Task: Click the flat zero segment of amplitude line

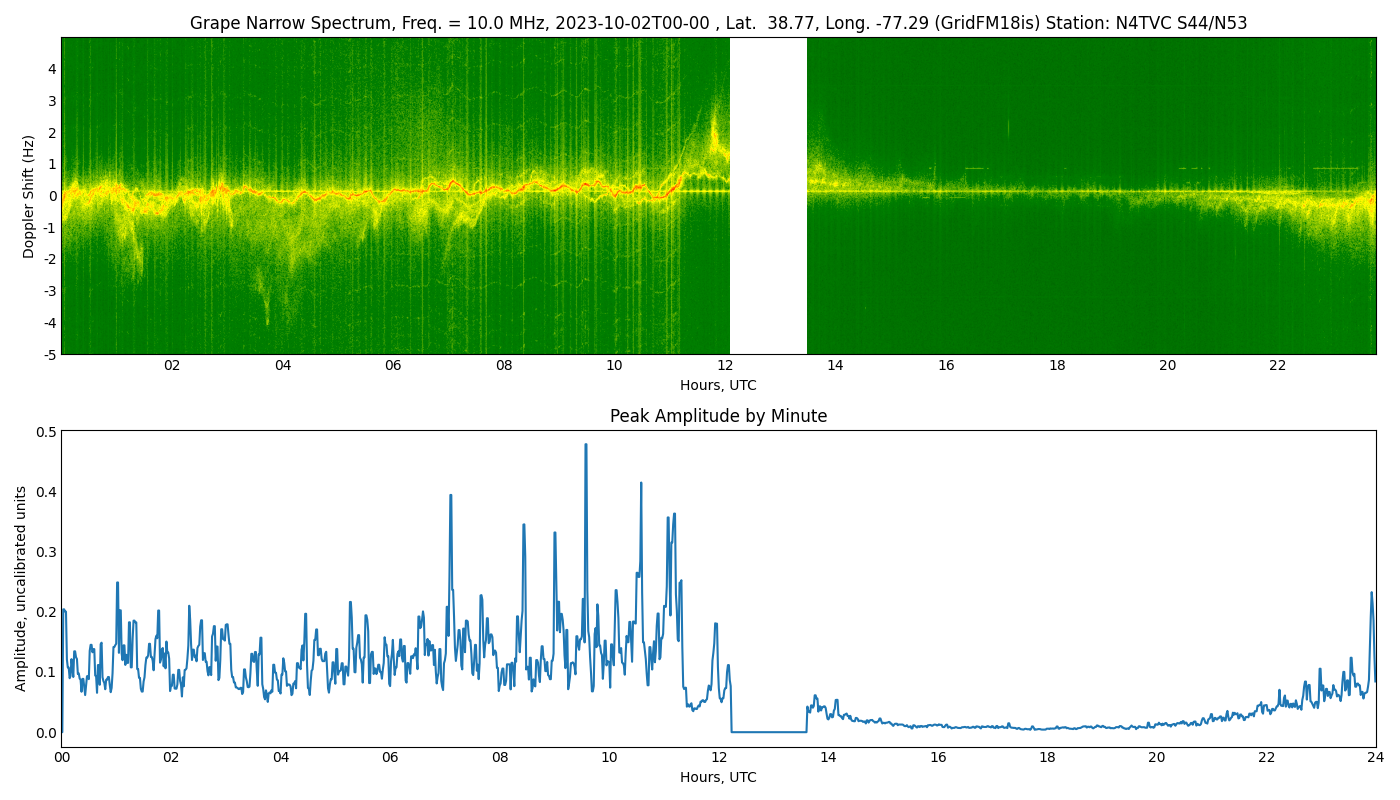Action: [768, 732]
